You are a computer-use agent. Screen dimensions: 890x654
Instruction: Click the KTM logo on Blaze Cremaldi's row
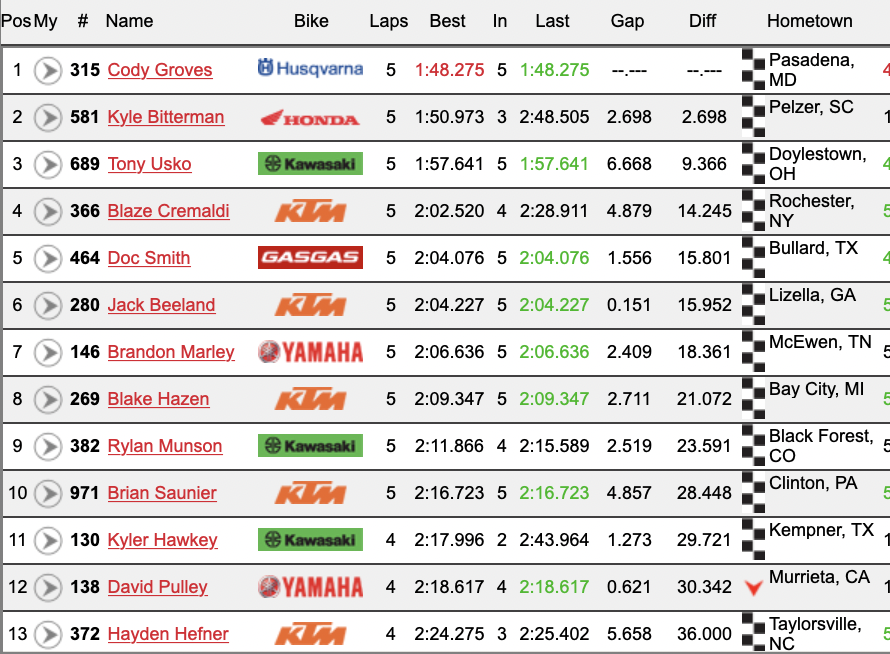coord(311,211)
